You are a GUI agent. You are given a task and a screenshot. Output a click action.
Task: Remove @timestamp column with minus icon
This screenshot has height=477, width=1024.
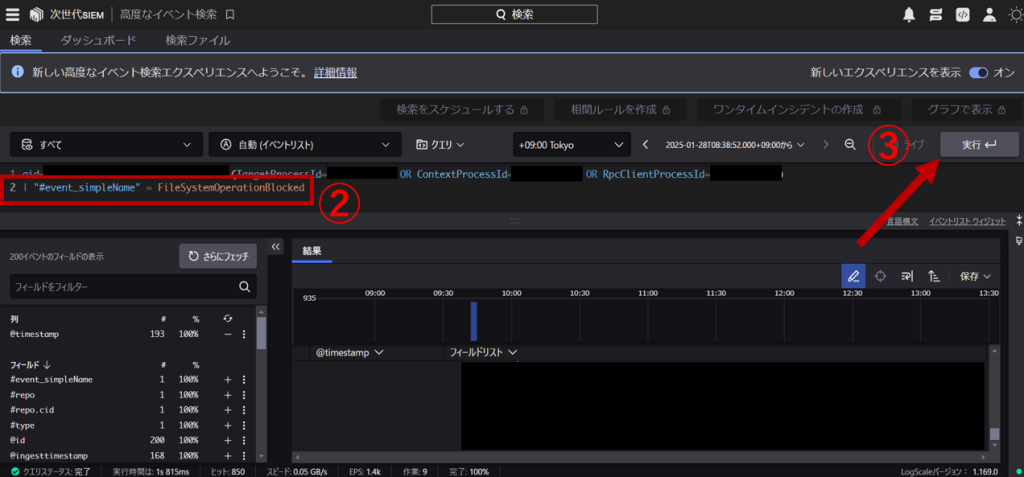227,334
